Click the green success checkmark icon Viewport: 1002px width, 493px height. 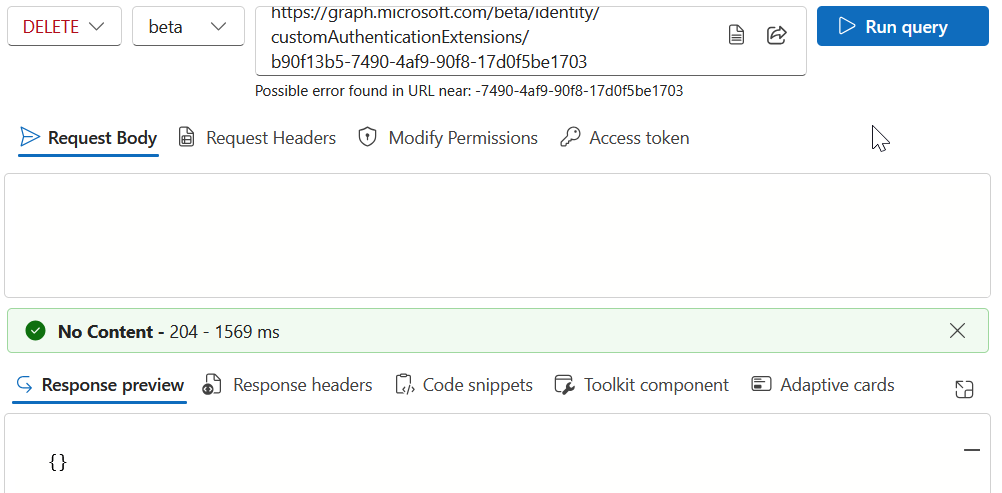pyautogui.click(x=36, y=331)
